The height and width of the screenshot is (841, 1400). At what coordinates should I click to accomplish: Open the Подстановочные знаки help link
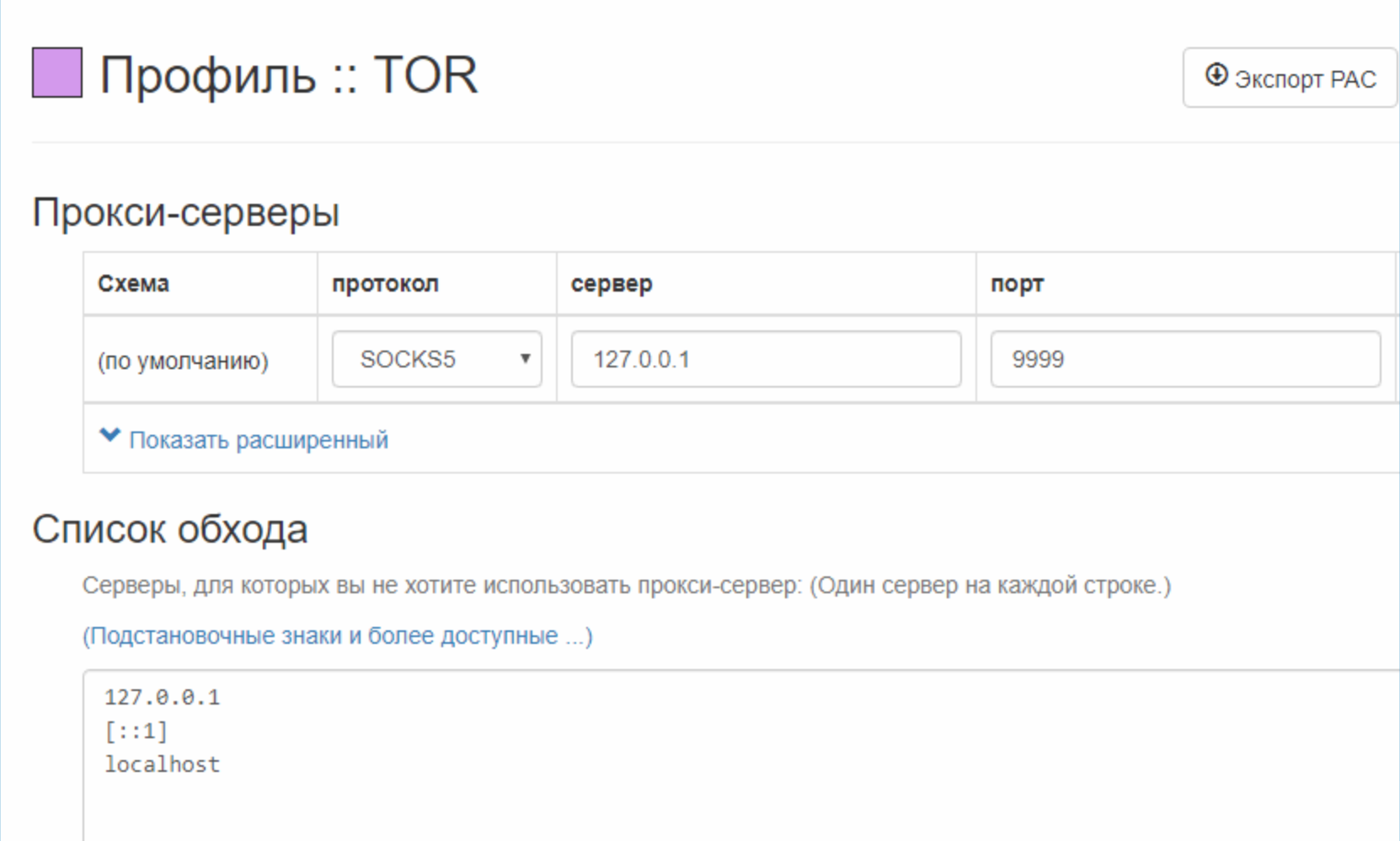(x=338, y=635)
